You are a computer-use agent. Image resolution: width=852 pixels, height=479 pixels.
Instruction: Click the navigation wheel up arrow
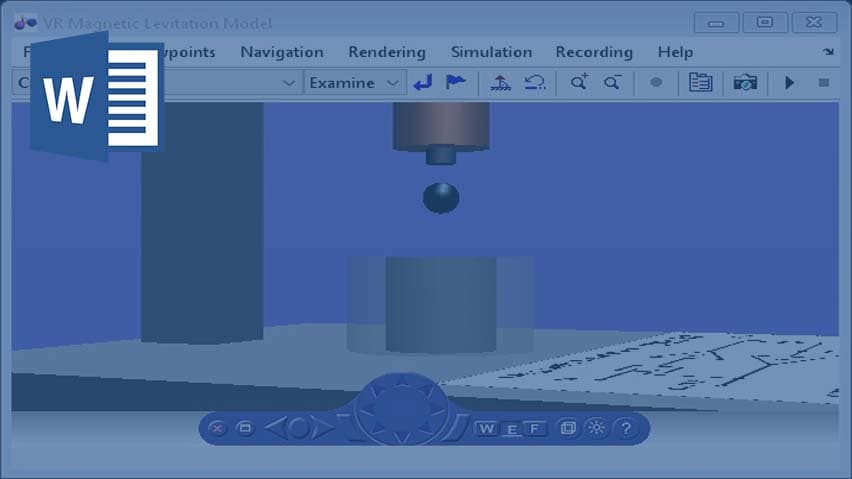402,382
